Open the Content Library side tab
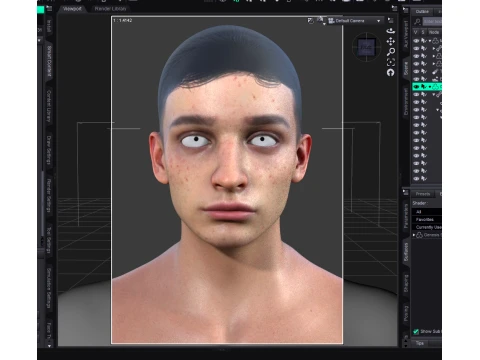This screenshot has height=360, width=480. pos(49,106)
